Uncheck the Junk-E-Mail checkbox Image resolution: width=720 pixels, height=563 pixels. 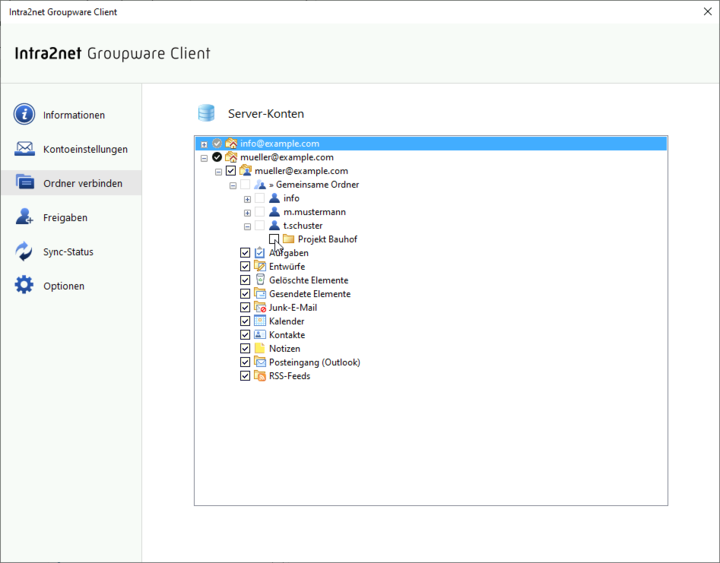coord(245,307)
